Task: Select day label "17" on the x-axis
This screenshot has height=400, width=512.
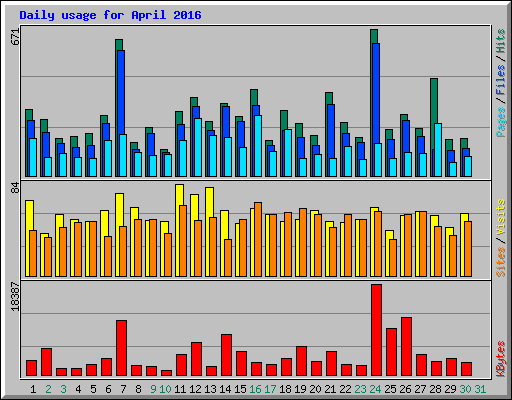Action: click(270, 389)
